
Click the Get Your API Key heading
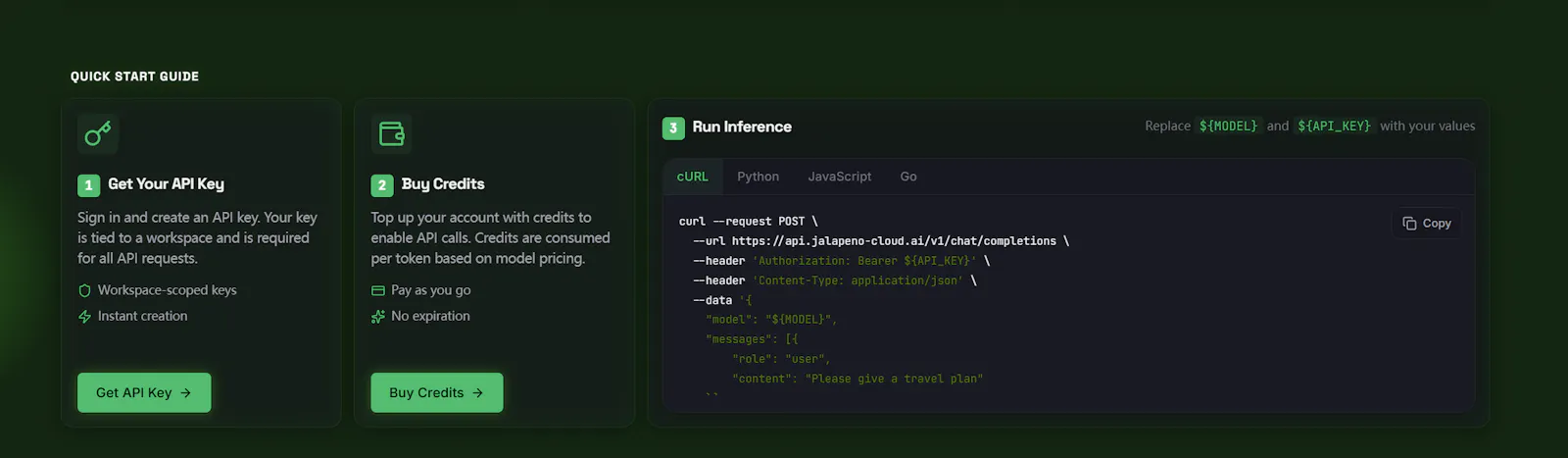166,183
